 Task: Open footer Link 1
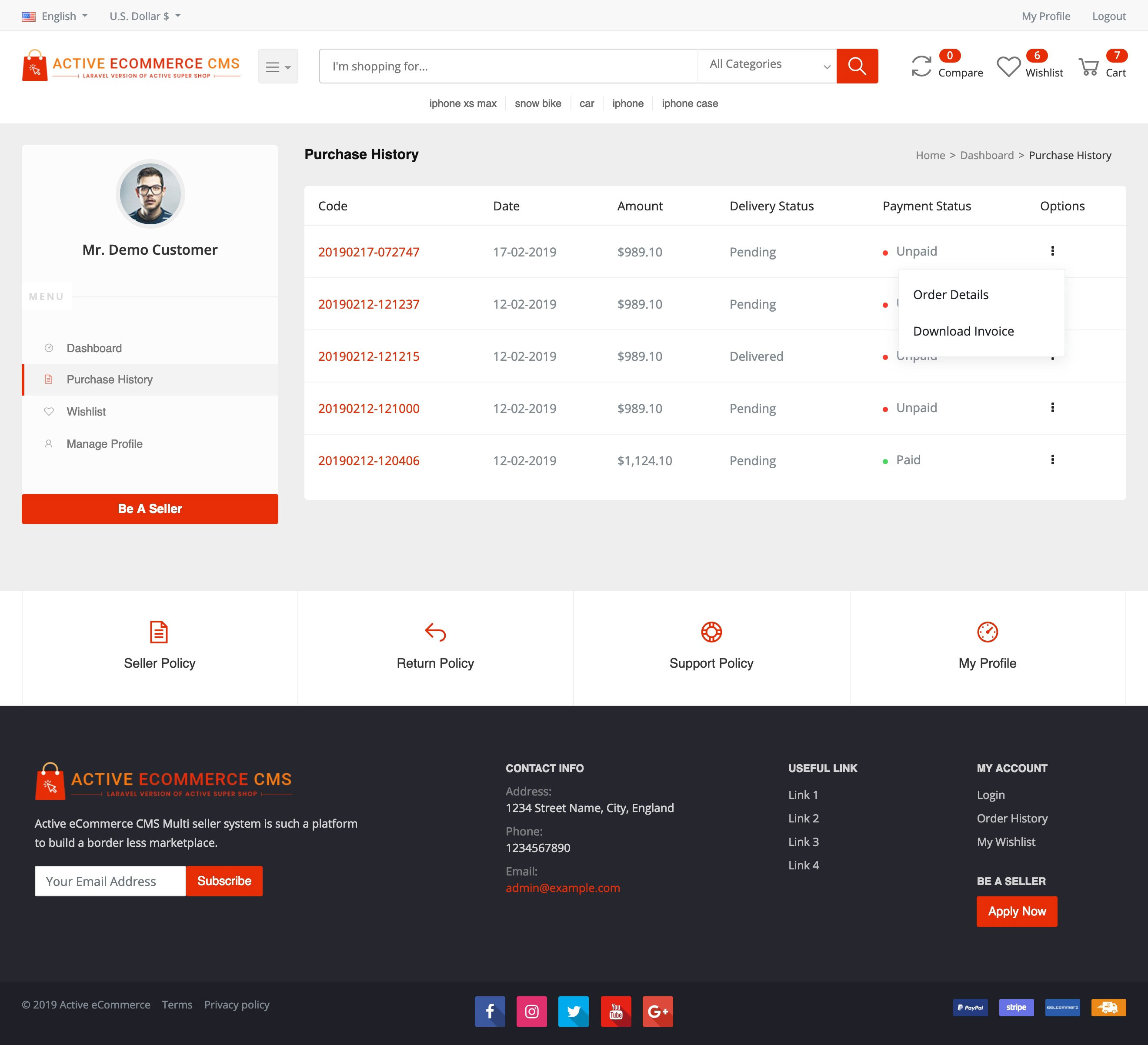[803, 795]
